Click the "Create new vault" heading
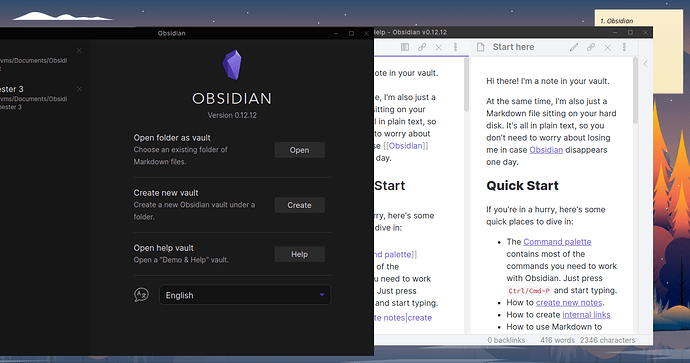 (166, 193)
